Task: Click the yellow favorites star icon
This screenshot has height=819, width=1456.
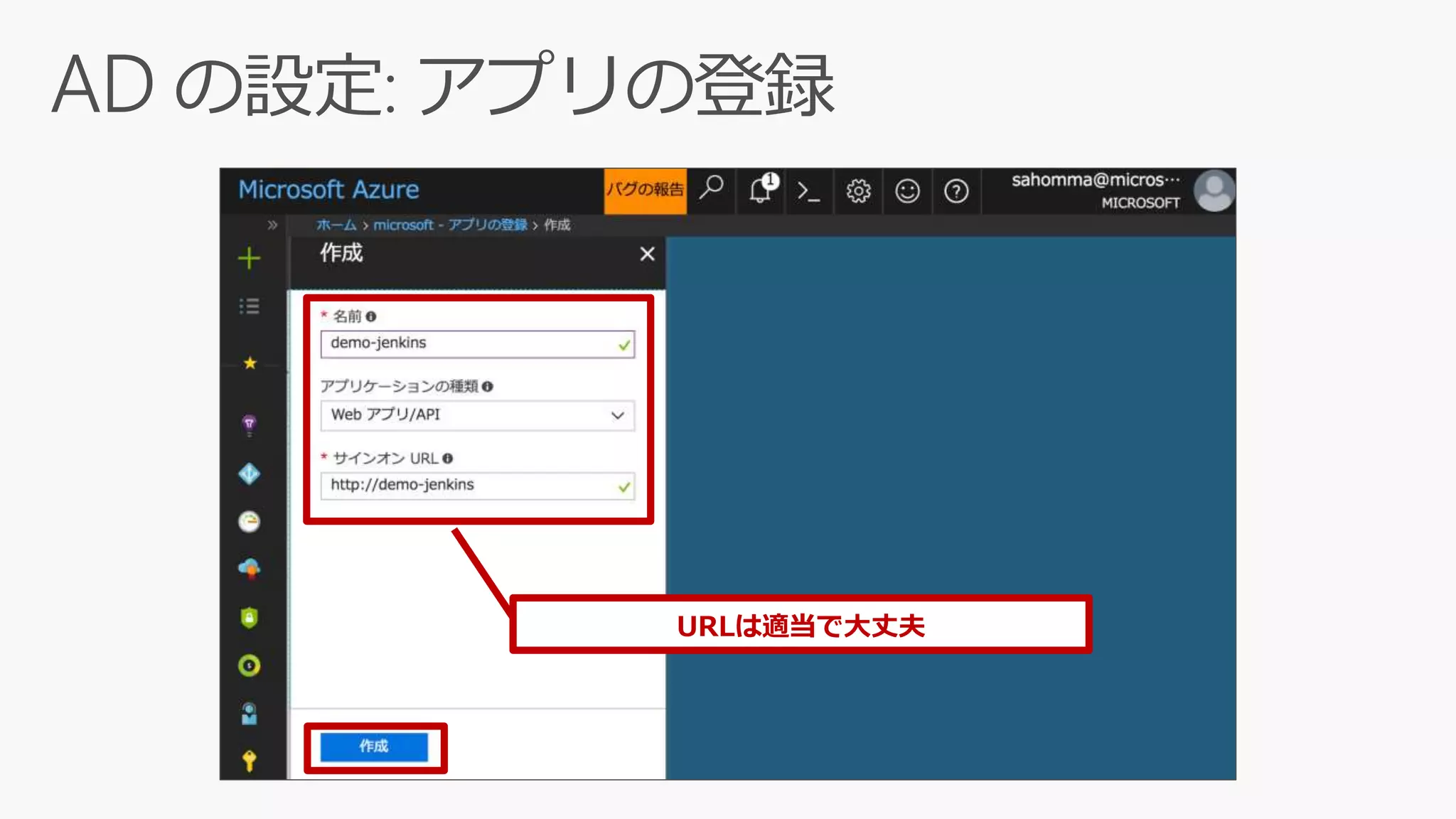Action: 250,363
